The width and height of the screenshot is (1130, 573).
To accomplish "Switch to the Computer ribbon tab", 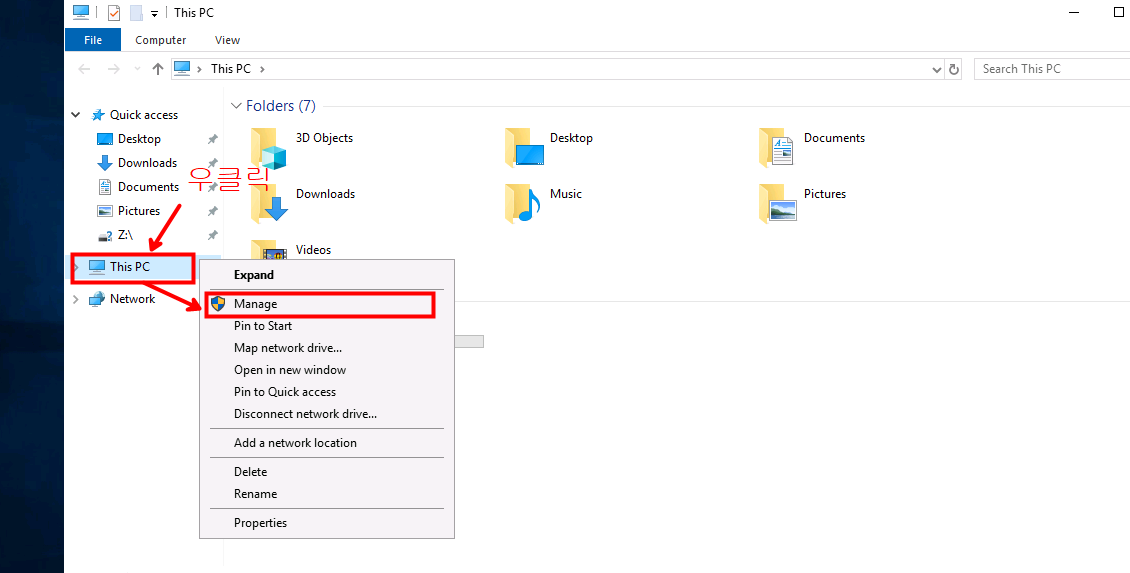I will (161, 40).
